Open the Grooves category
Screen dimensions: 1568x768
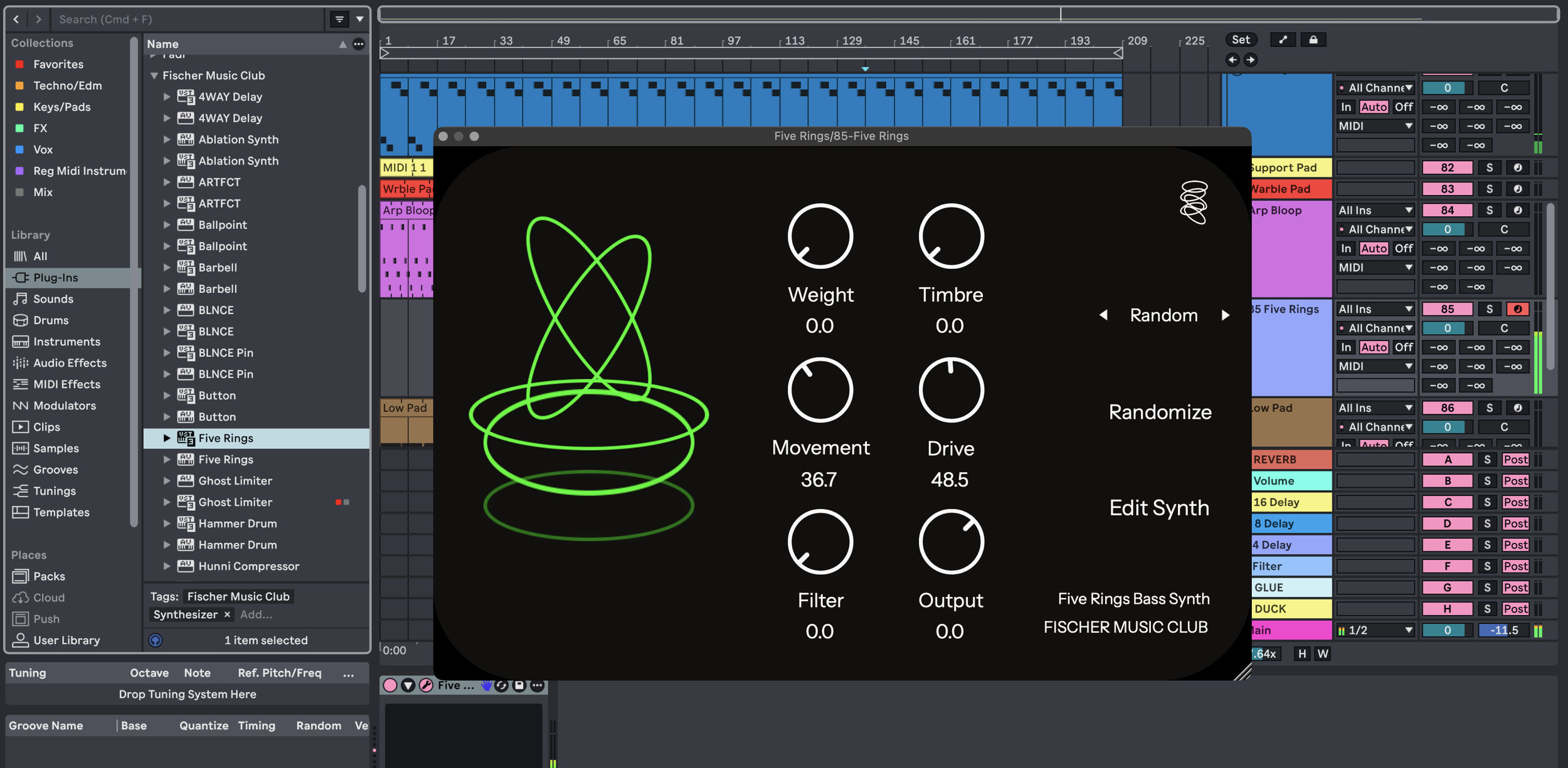(55, 470)
